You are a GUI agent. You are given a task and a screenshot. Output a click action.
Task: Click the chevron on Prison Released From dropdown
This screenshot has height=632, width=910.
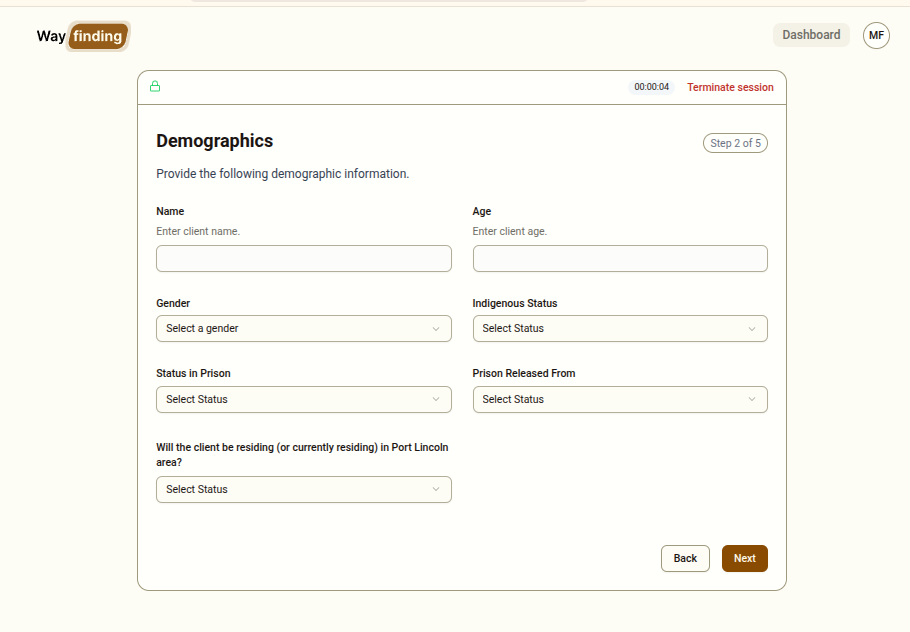(x=753, y=399)
